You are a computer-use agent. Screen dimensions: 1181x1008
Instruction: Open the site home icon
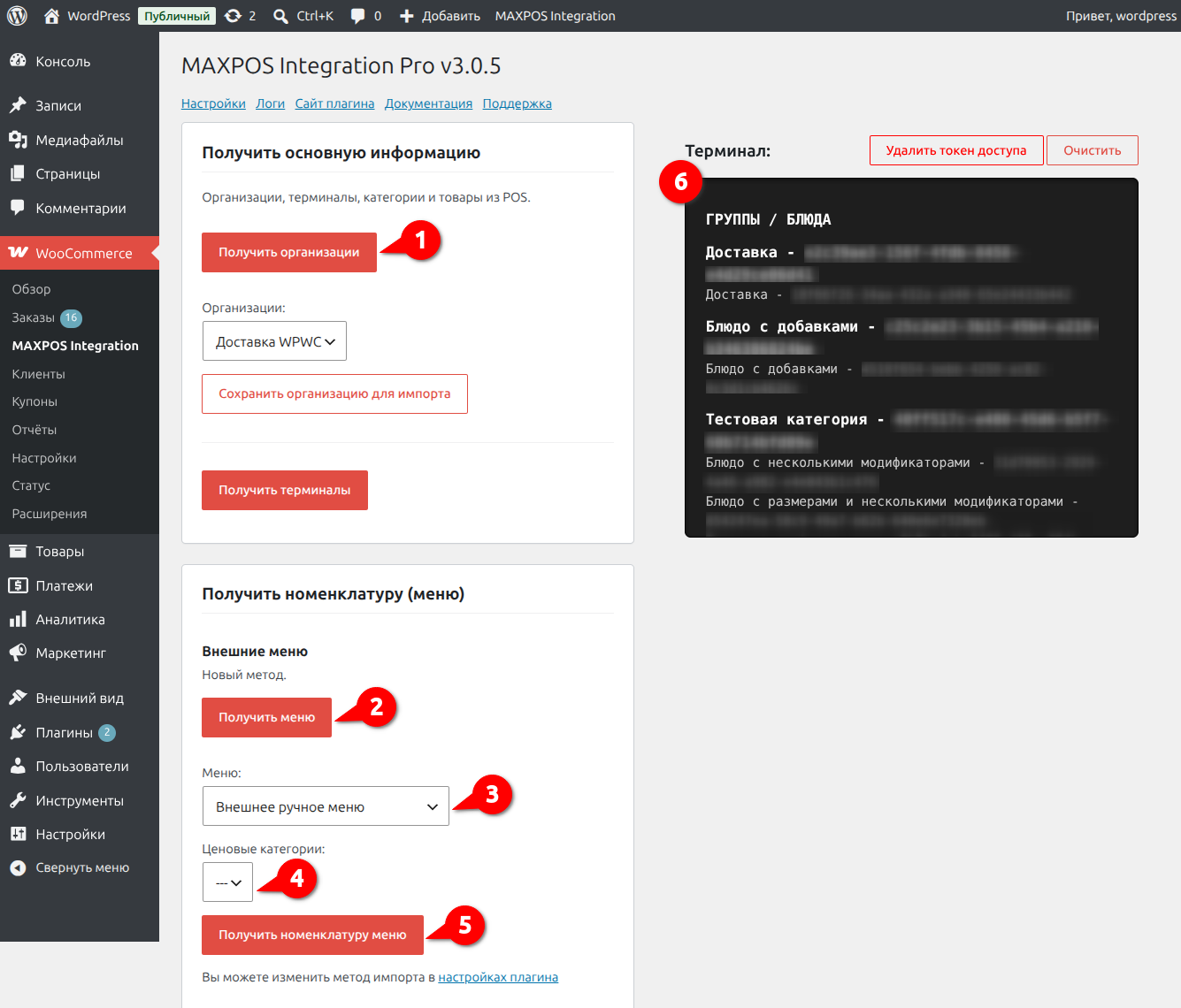[x=51, y=16]
